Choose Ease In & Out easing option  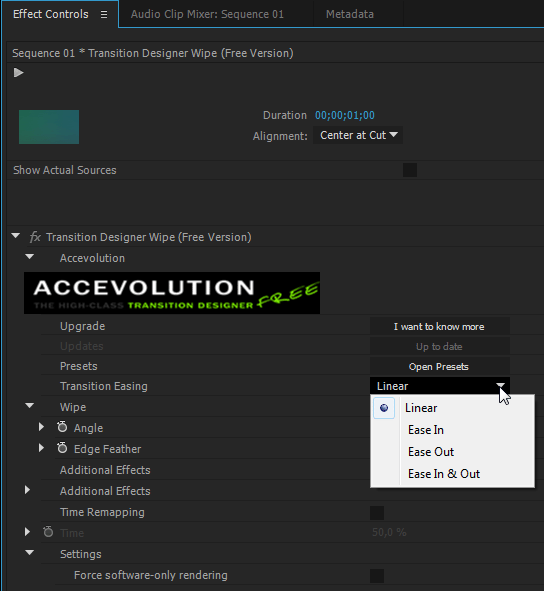point(444,474)
